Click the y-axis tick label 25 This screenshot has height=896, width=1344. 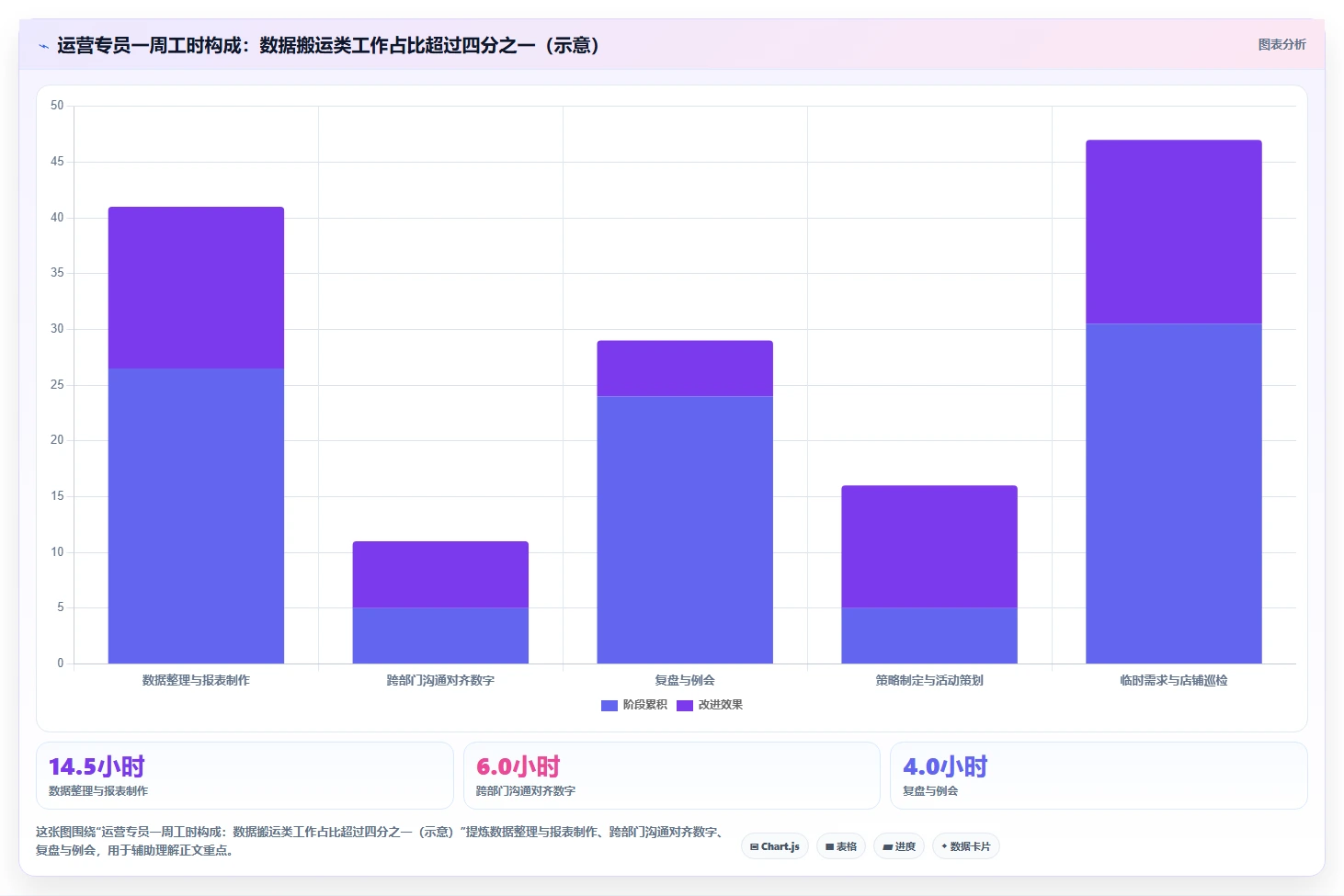[x=57, y=384]
